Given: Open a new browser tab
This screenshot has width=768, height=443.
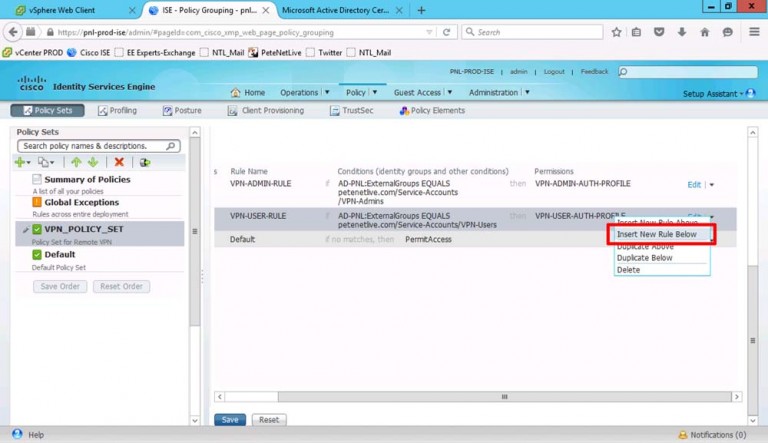Looking at the screenshot, I should [x=421, y=10].
